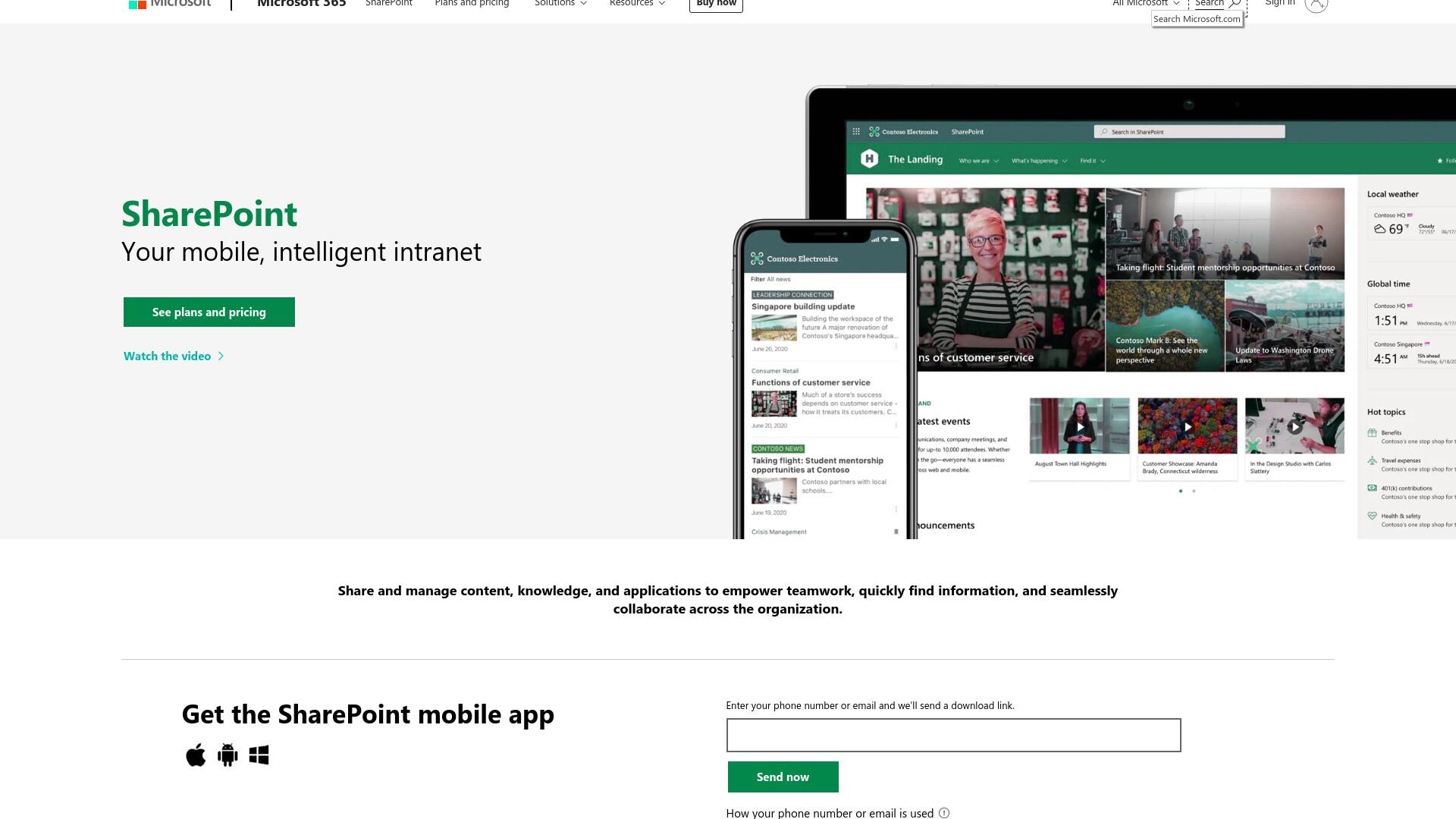Play the August Town Hall Highlights video
Screen dimensions: 1456x819
tap(1080, 427)
